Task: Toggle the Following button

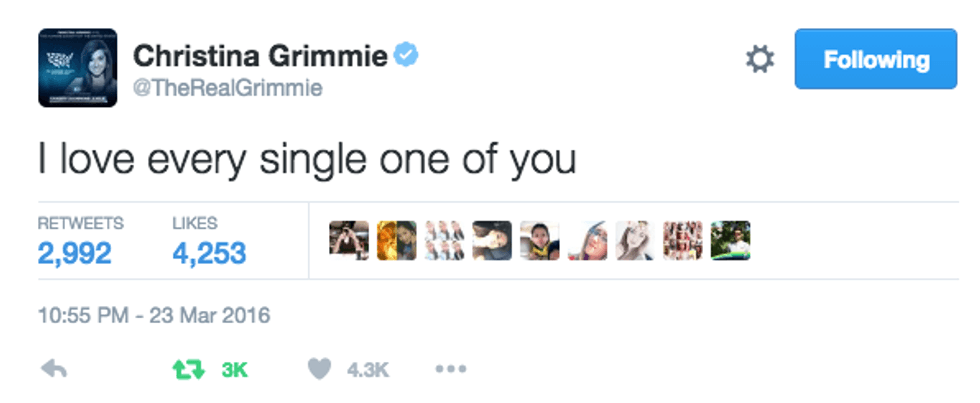Action: click(876, 60)
